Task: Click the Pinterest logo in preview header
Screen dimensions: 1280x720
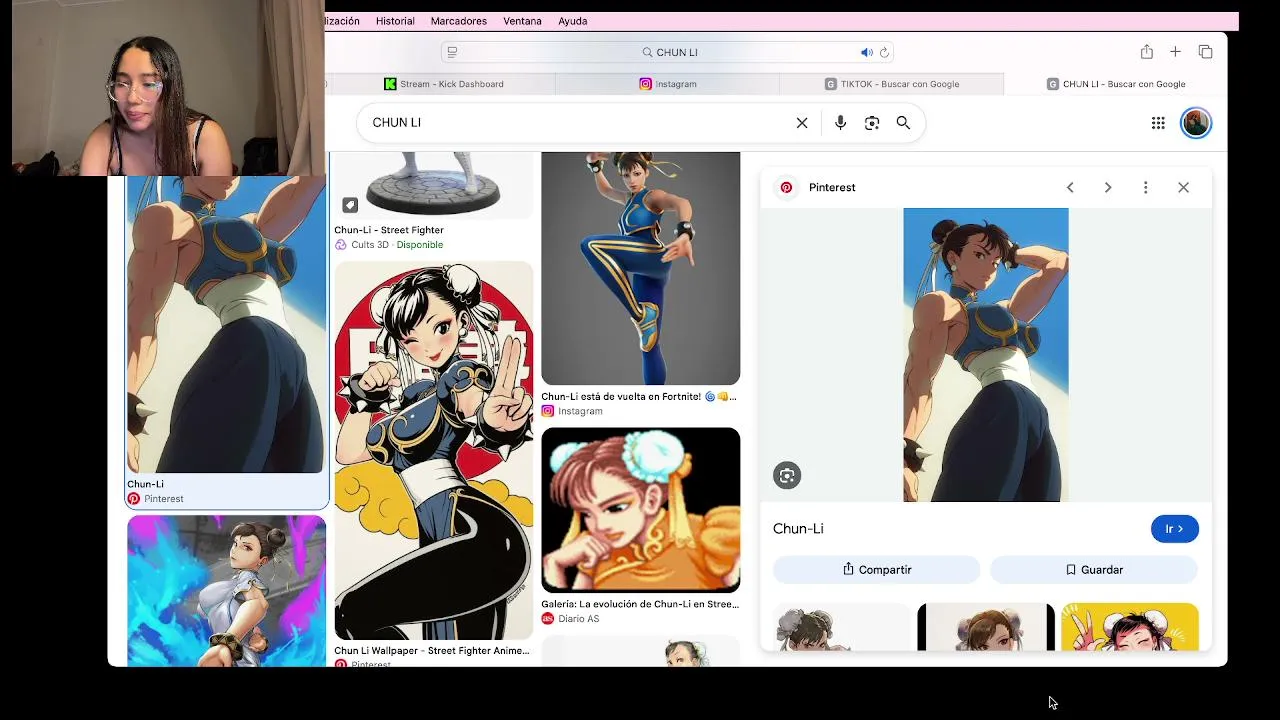Action: [x=787, y=187]
